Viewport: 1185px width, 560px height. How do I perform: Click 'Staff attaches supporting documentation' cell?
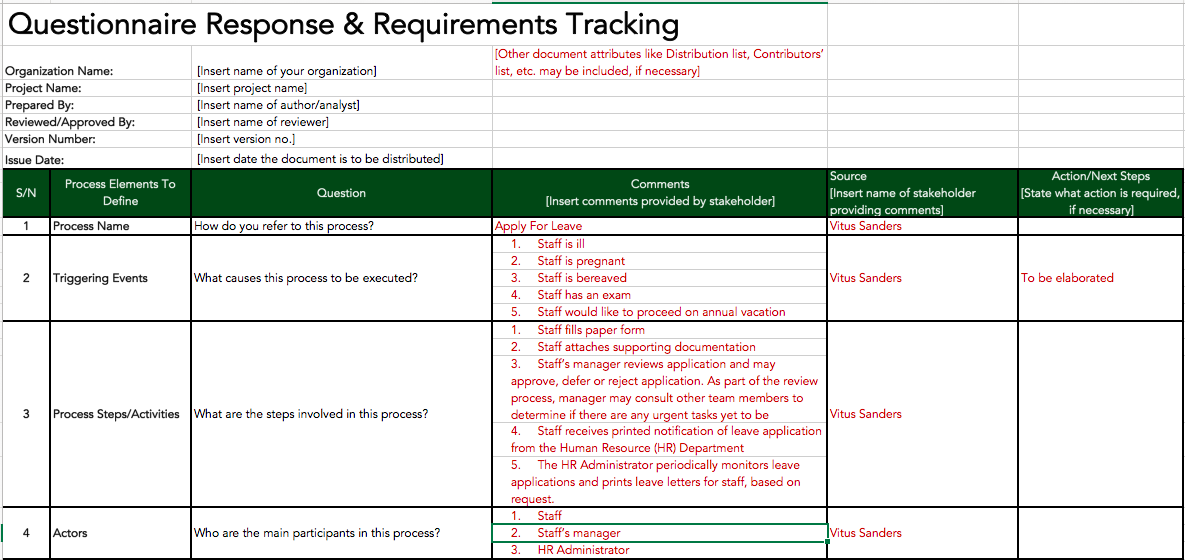660,347
